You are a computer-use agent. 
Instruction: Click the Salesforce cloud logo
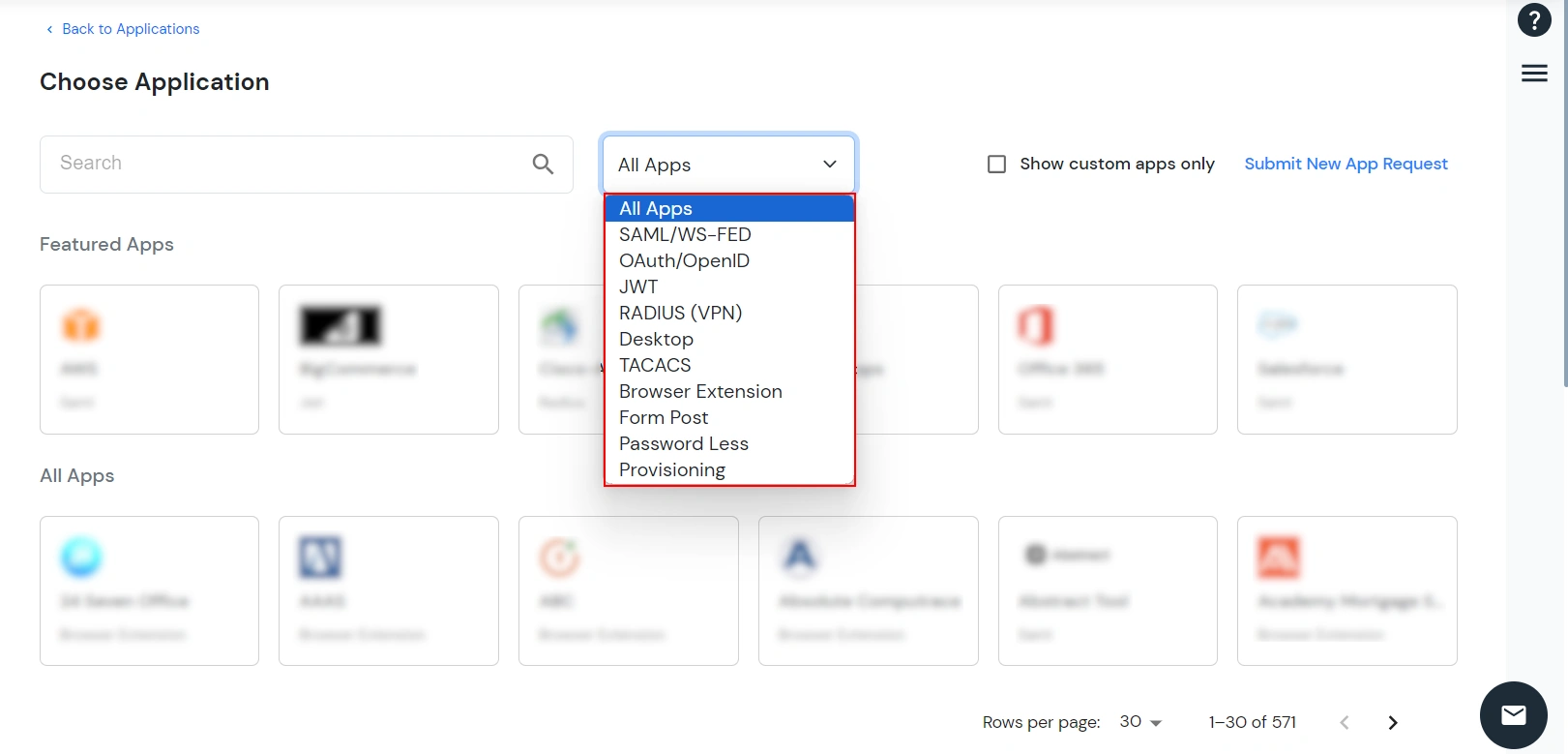coord(1277,324)
